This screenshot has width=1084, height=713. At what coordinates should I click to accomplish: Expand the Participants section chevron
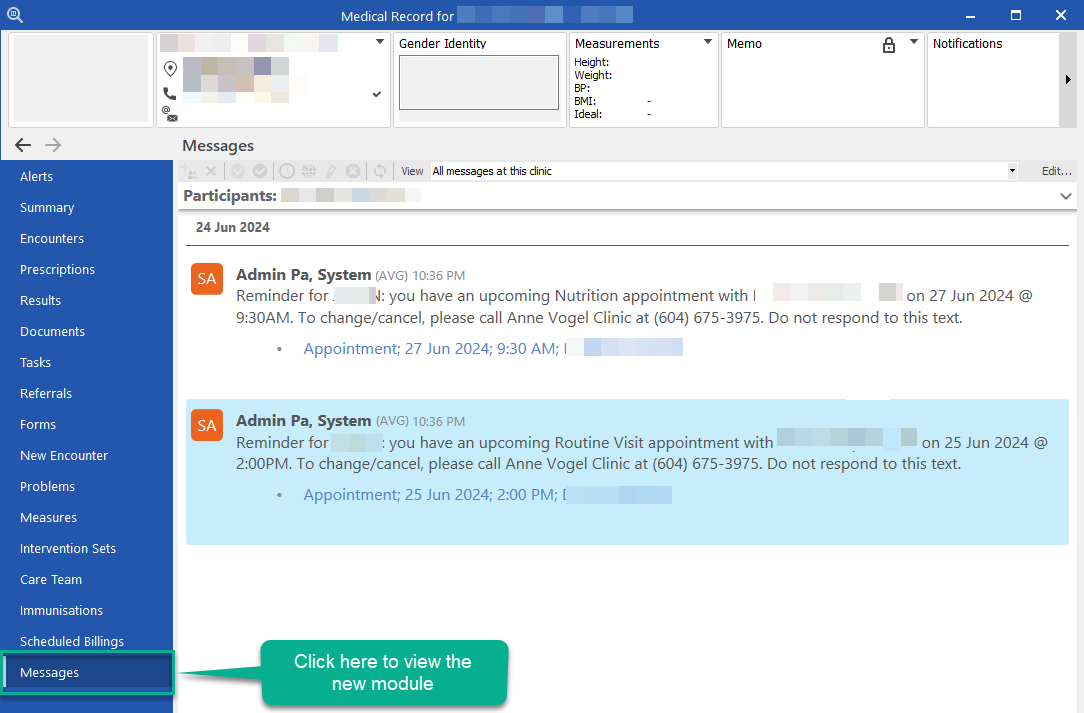click(x=1065, y=197)
